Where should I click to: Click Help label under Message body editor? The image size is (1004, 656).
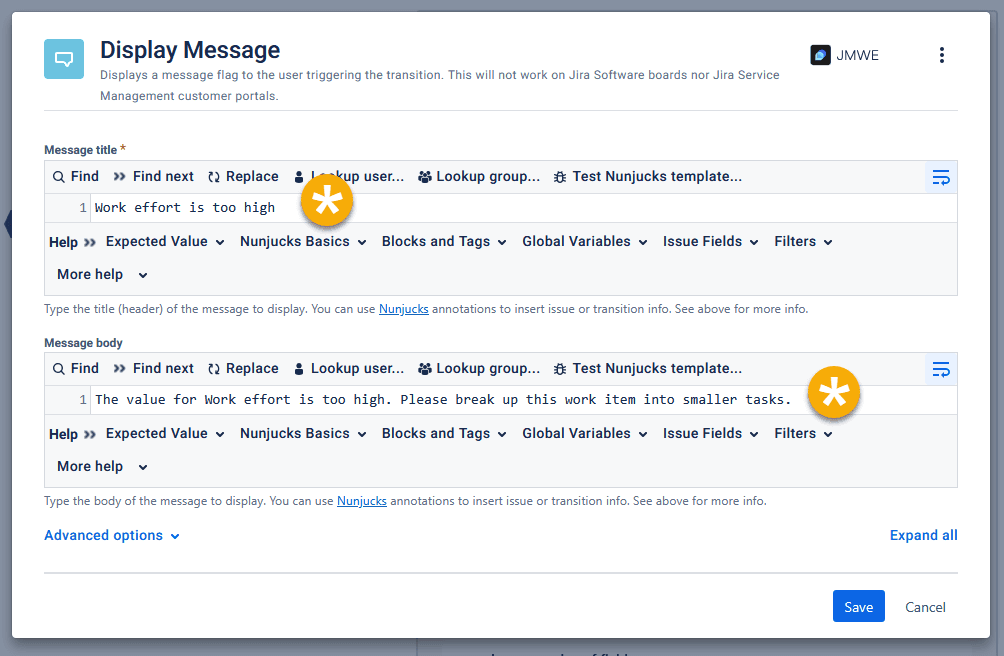[63, 435]
